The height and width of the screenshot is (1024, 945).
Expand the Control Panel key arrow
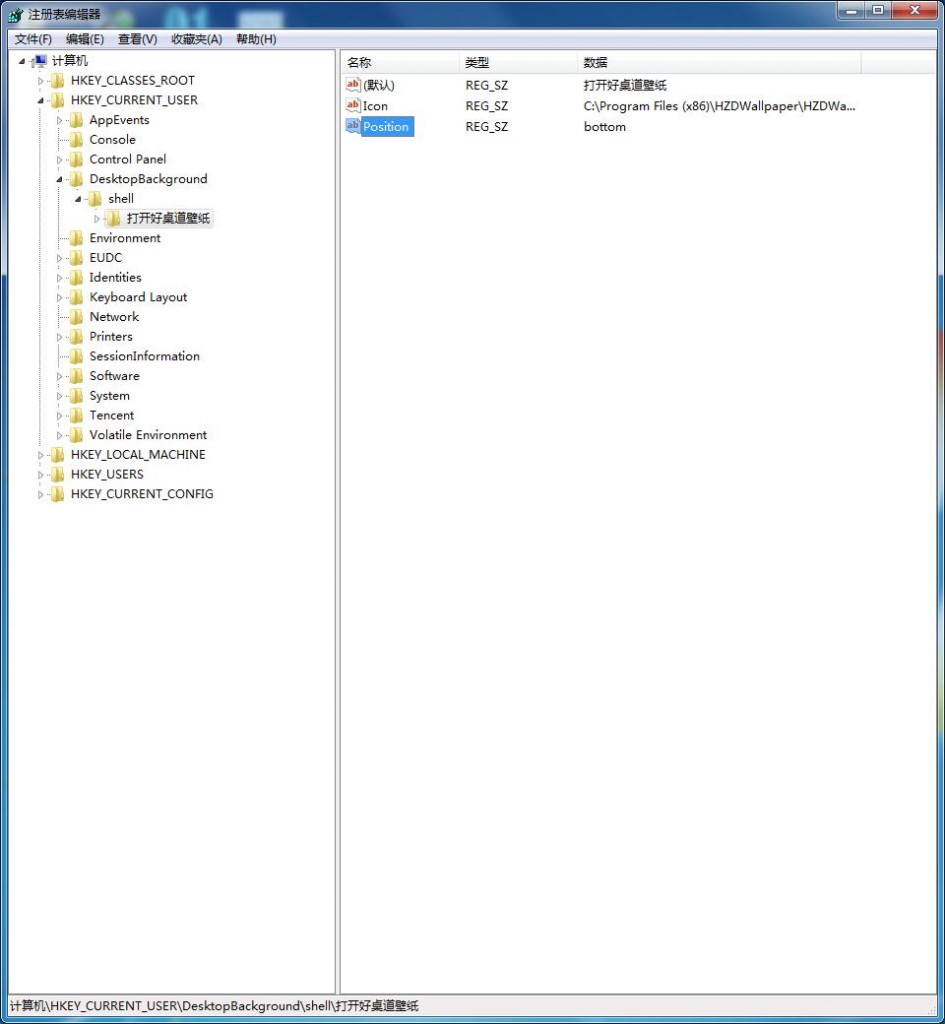pos(59,159)
